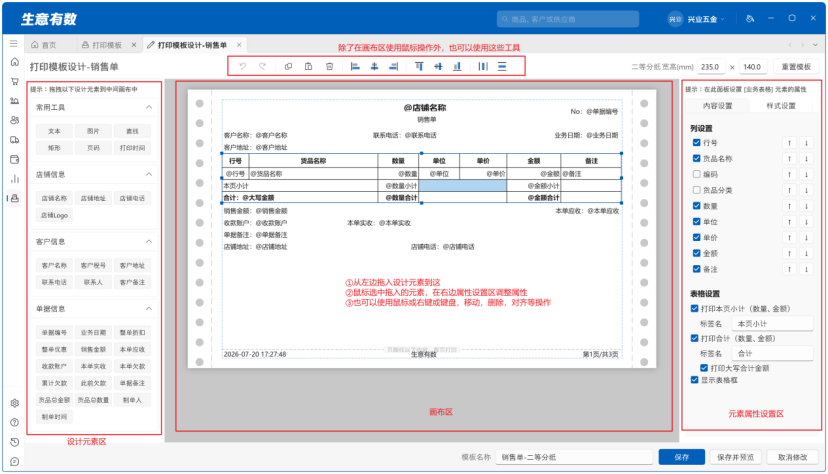Click the undo icon in design toolbar
The image size is (828, 474).
(242, 67)
